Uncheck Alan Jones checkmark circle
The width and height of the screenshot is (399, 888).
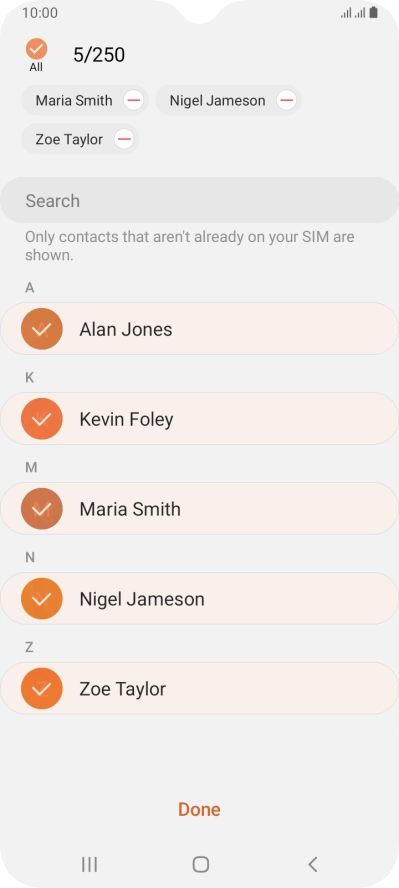click(x=41, y=329)
